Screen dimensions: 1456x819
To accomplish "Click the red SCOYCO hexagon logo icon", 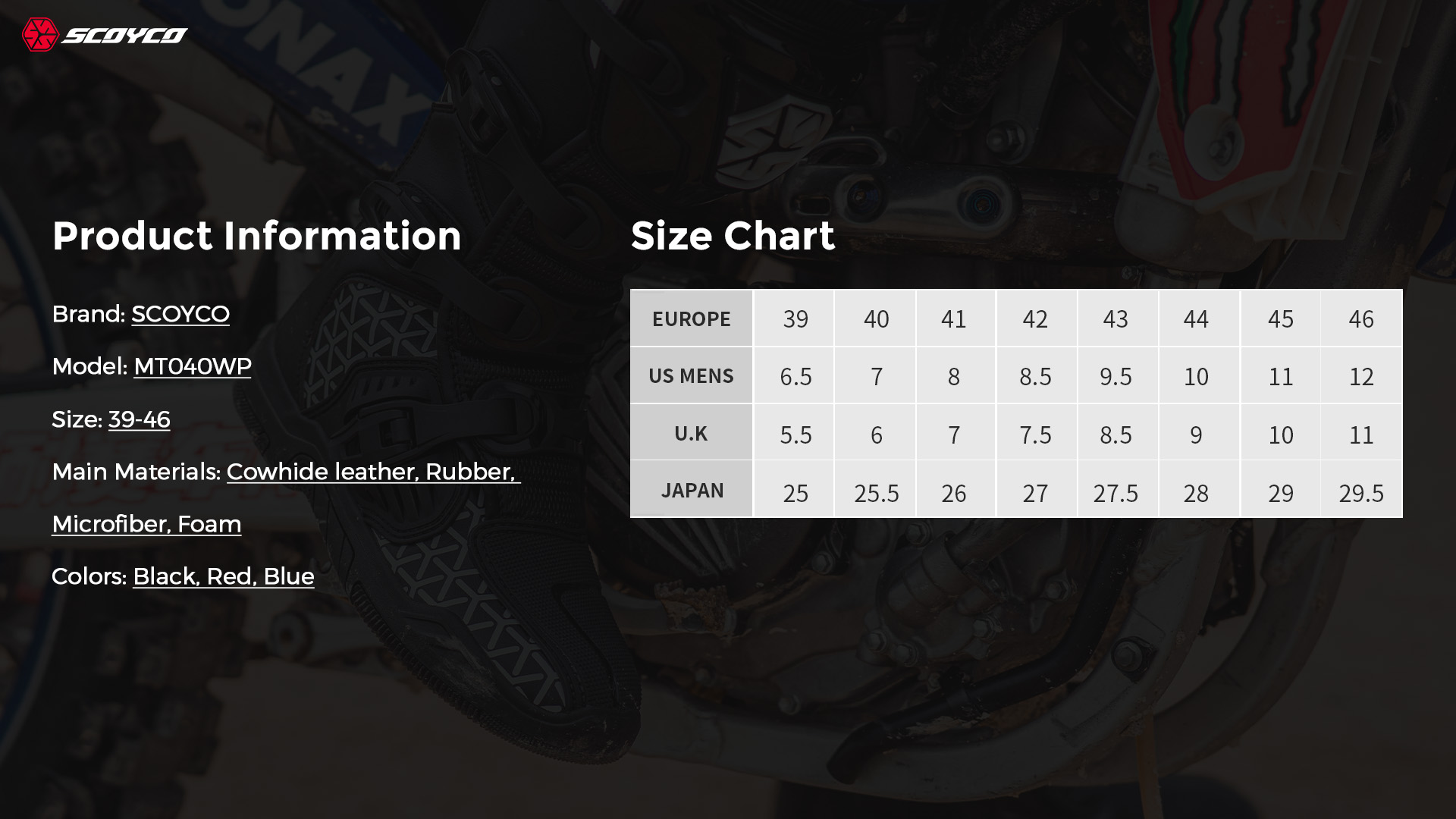I will coord(40,35).
